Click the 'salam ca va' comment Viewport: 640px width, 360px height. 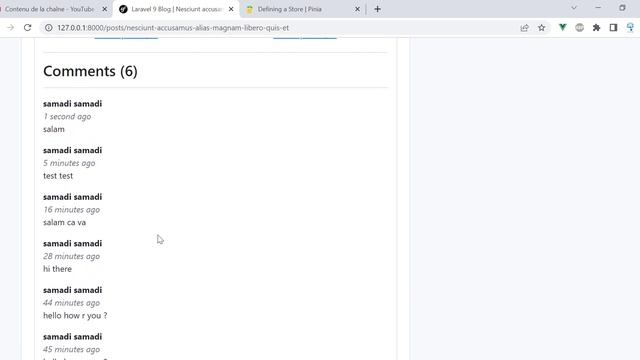point(64,222)
